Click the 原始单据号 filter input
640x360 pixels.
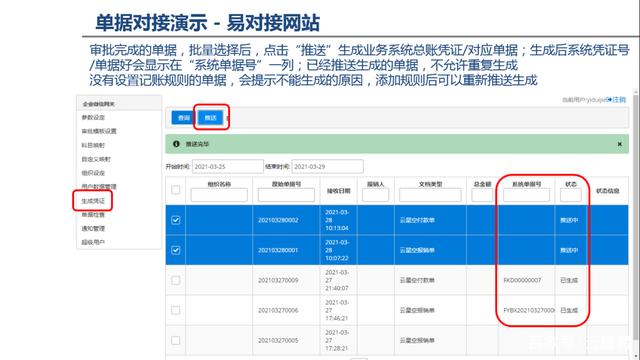tap(286, 195)
